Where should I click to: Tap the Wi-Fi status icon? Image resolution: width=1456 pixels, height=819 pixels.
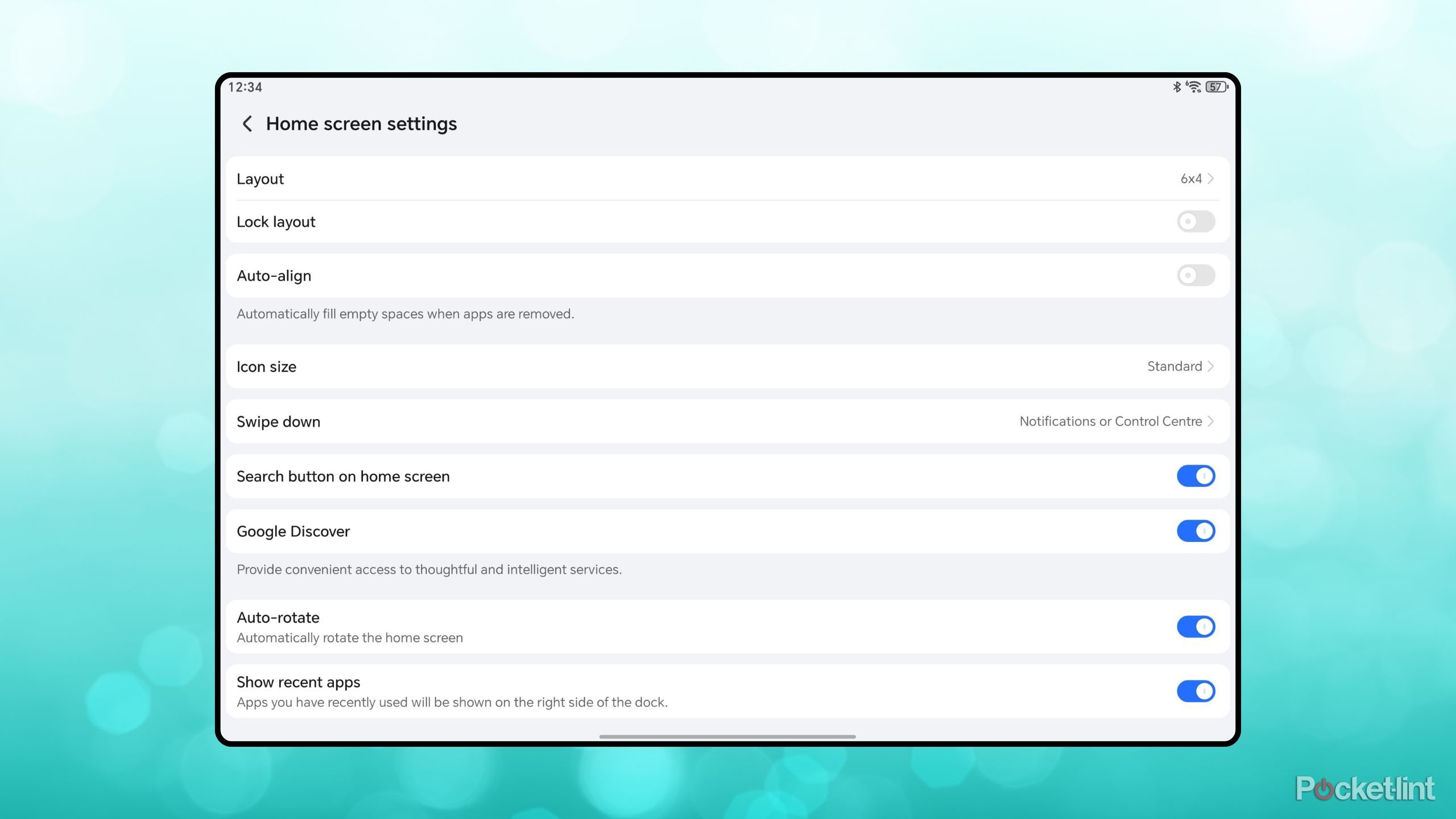[1193, 86]
